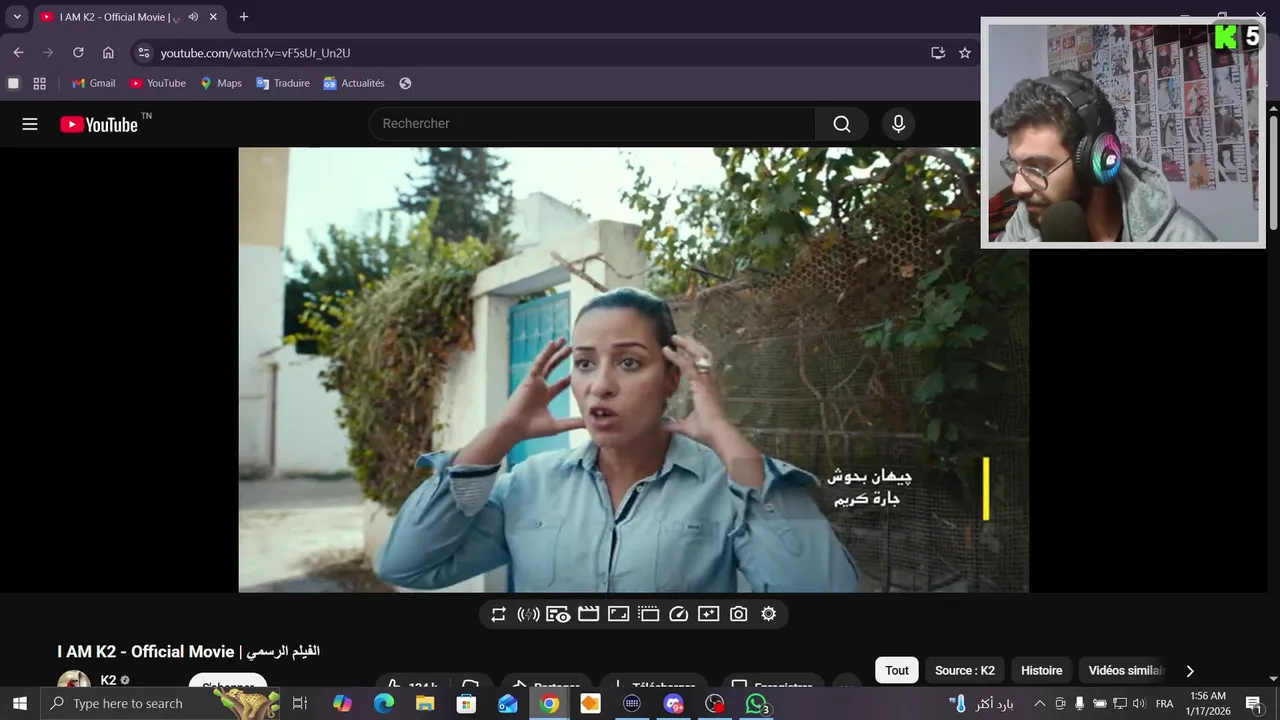
Task: Open the tab search dropdown arrow
Action: click(x=17, y=17)
